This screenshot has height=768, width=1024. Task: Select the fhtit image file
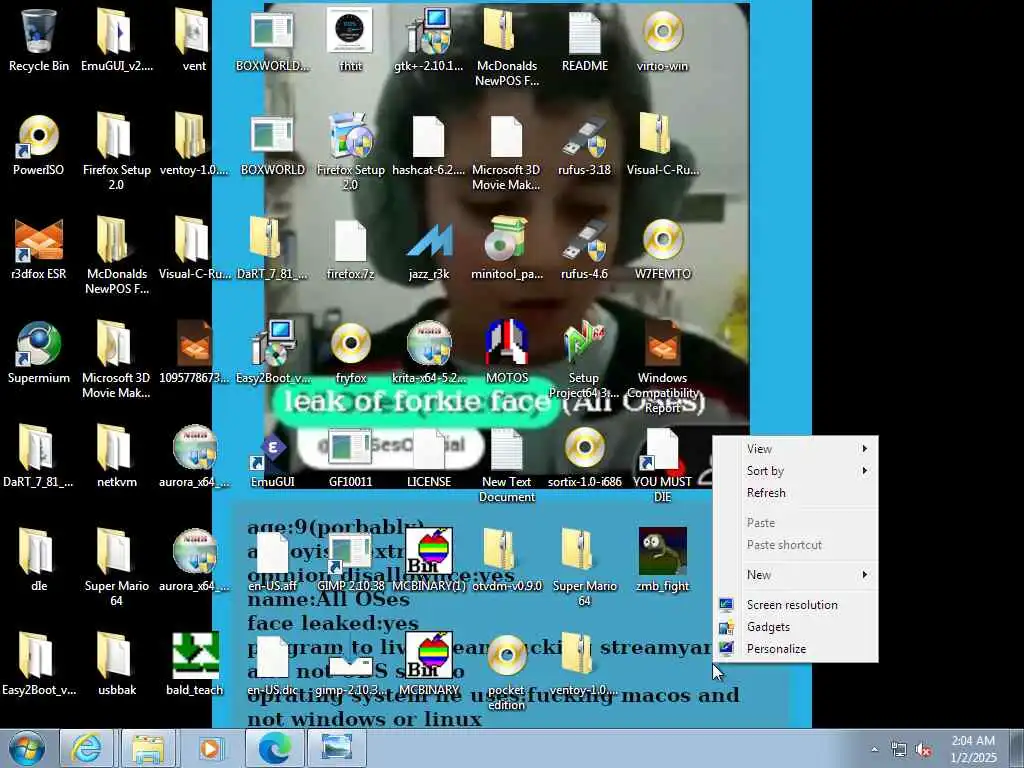tap(350, 40)
